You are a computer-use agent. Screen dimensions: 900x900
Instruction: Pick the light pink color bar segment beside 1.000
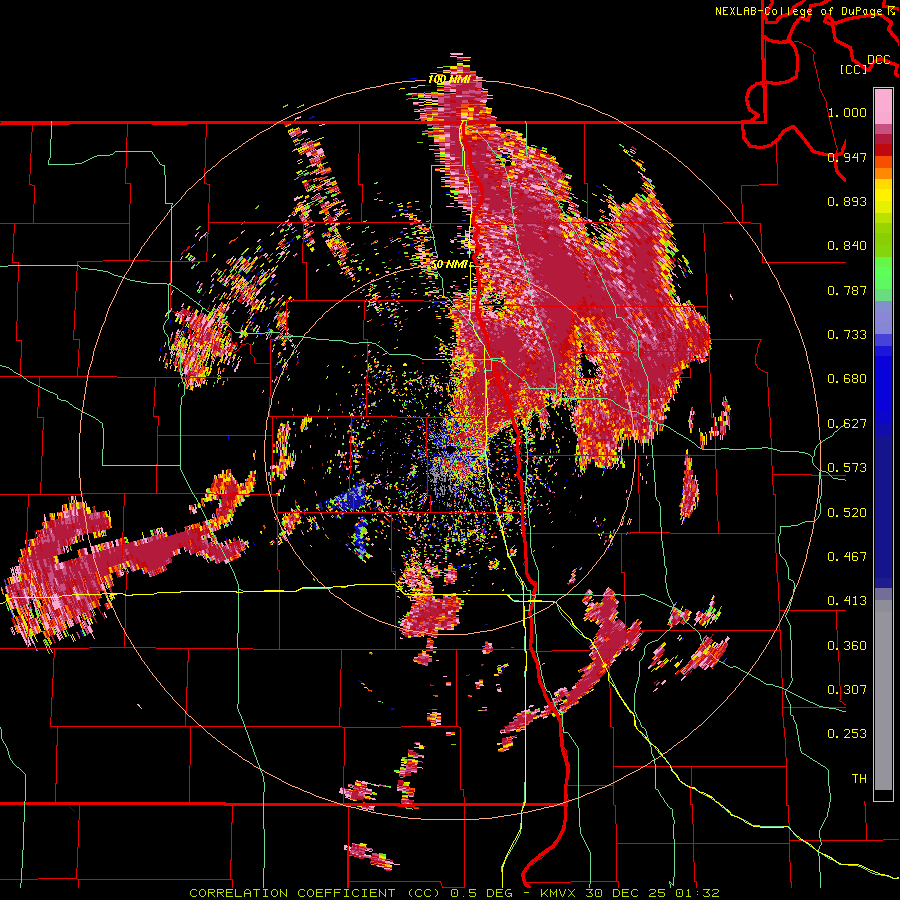(x=883, y=107)
